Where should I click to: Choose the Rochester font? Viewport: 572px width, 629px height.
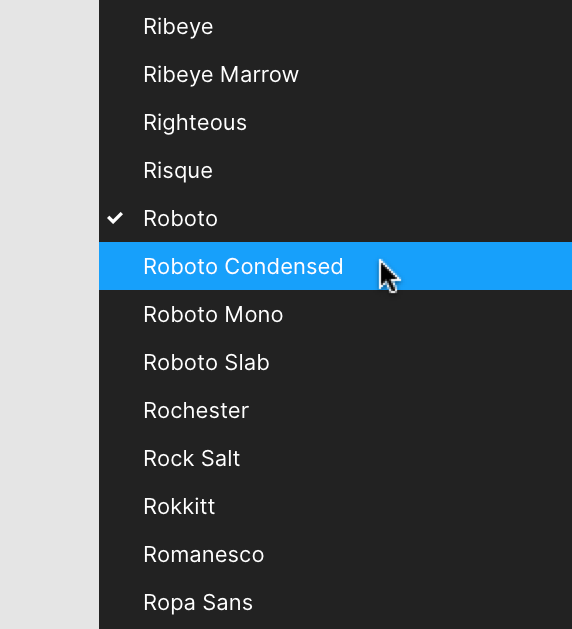[335, 410]
